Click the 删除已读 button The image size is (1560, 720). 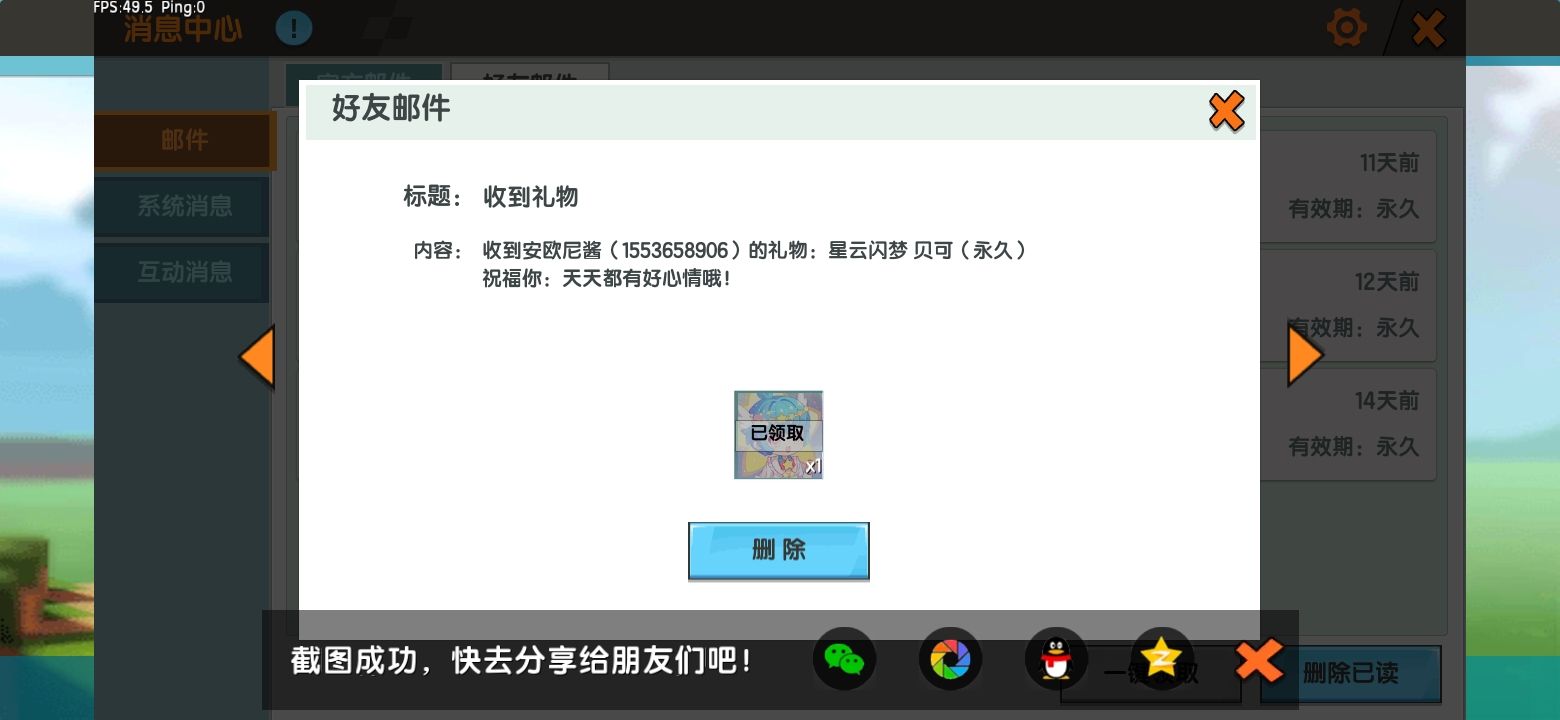coord(1350,674)
